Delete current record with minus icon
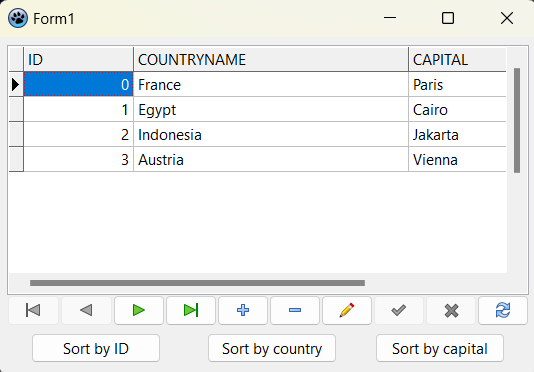The width and height of the screenshot is (534, 372). coord(295,310)
